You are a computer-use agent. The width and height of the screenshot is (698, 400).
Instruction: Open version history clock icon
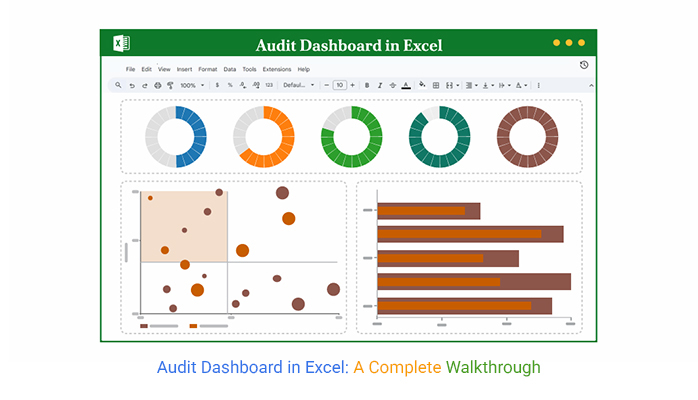584,65
